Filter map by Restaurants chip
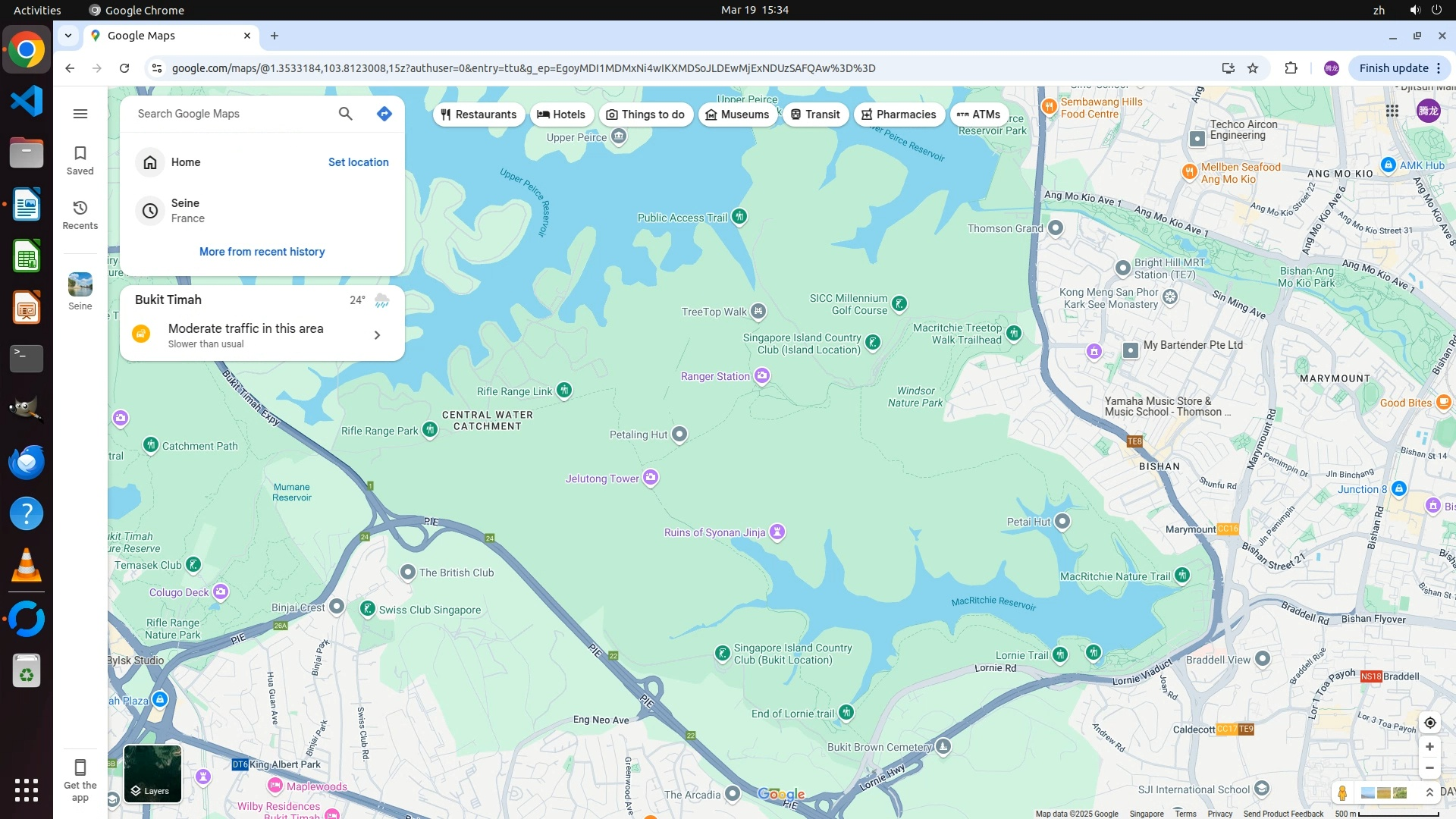This screenshot has height=819, width=1456. point(479,115)
